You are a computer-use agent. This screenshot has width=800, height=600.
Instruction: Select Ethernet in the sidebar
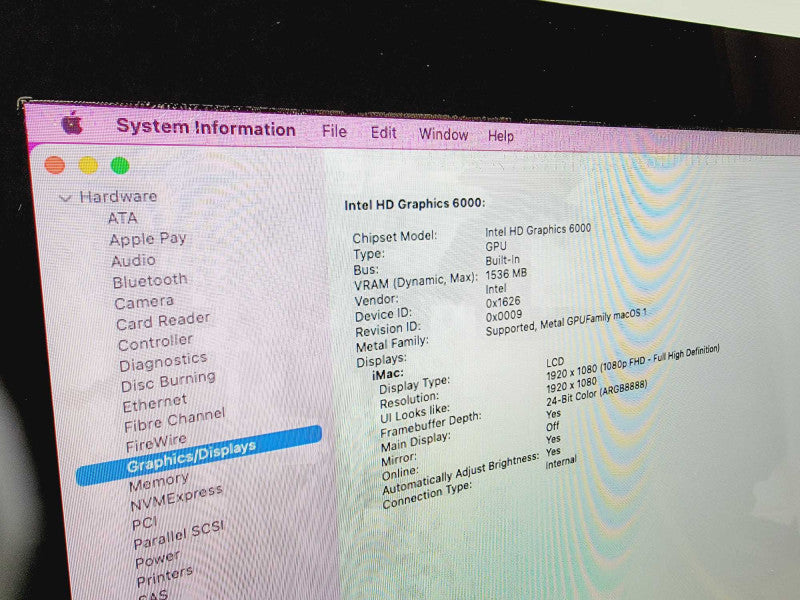pos(155,403)
